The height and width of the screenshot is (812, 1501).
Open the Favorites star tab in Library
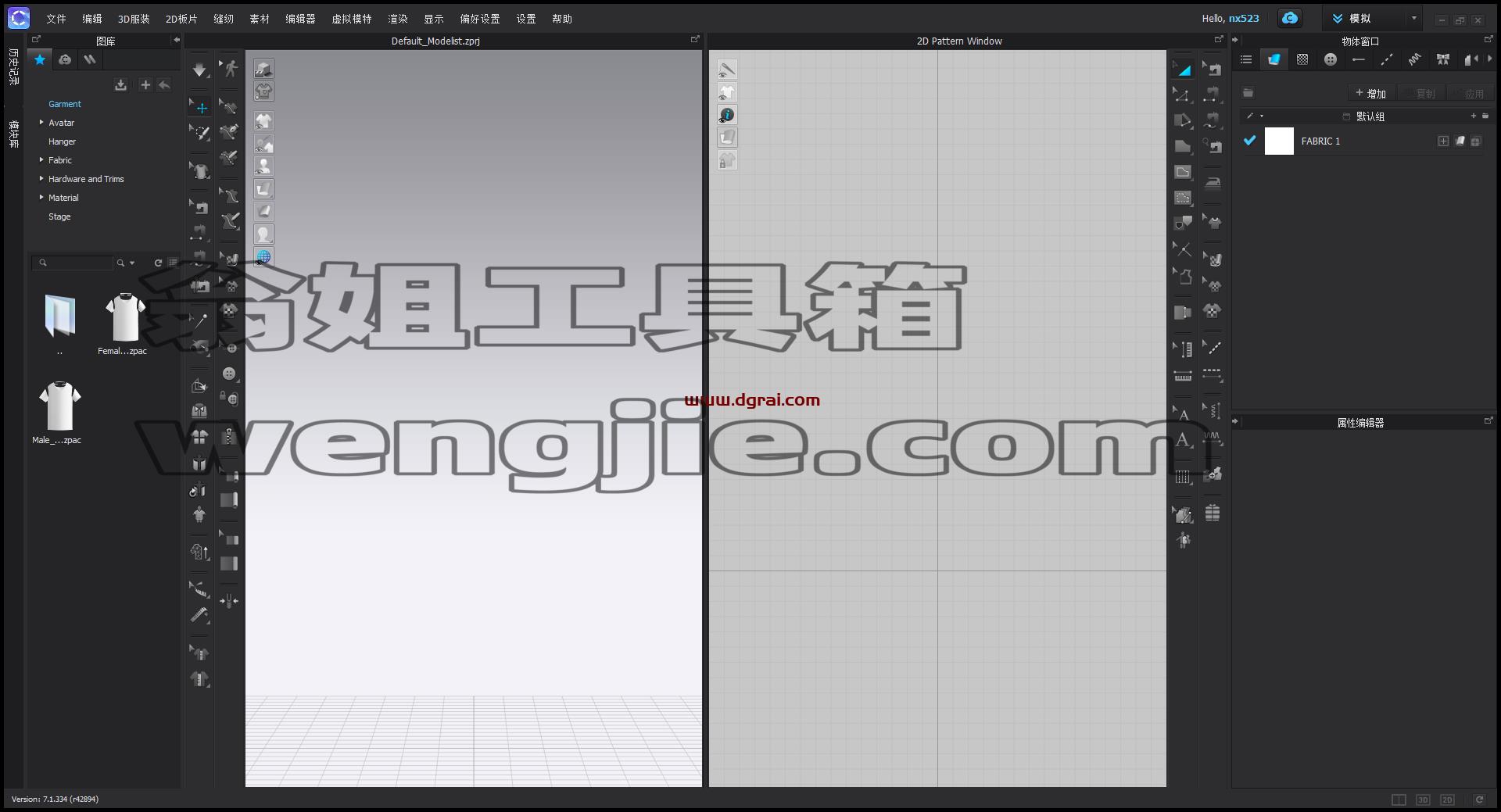coord(40,59)
